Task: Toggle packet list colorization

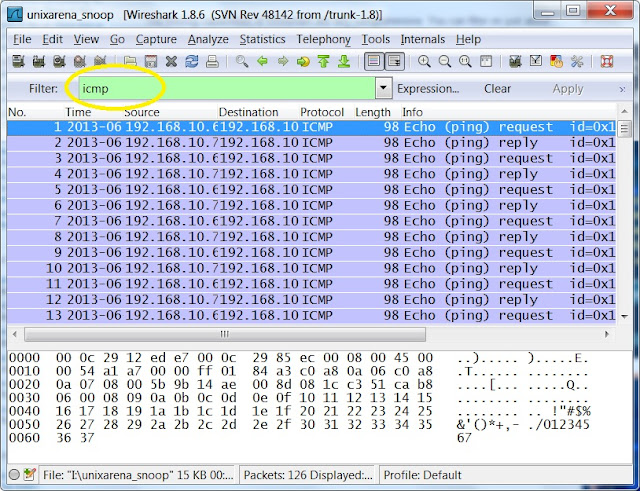Action: tap(374, 62)
